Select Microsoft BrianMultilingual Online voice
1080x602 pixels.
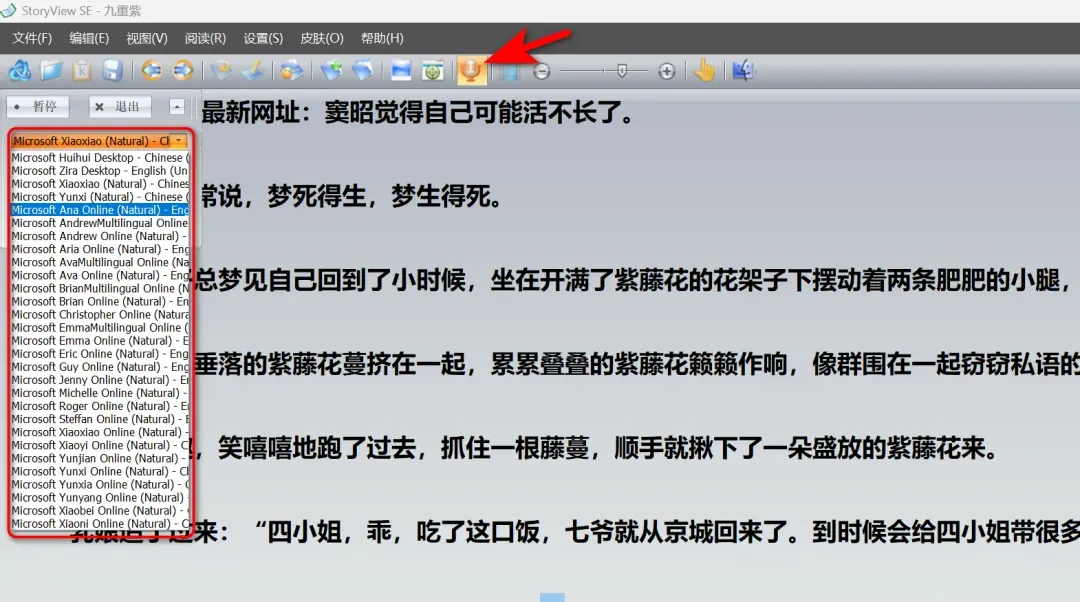point(100,289)
